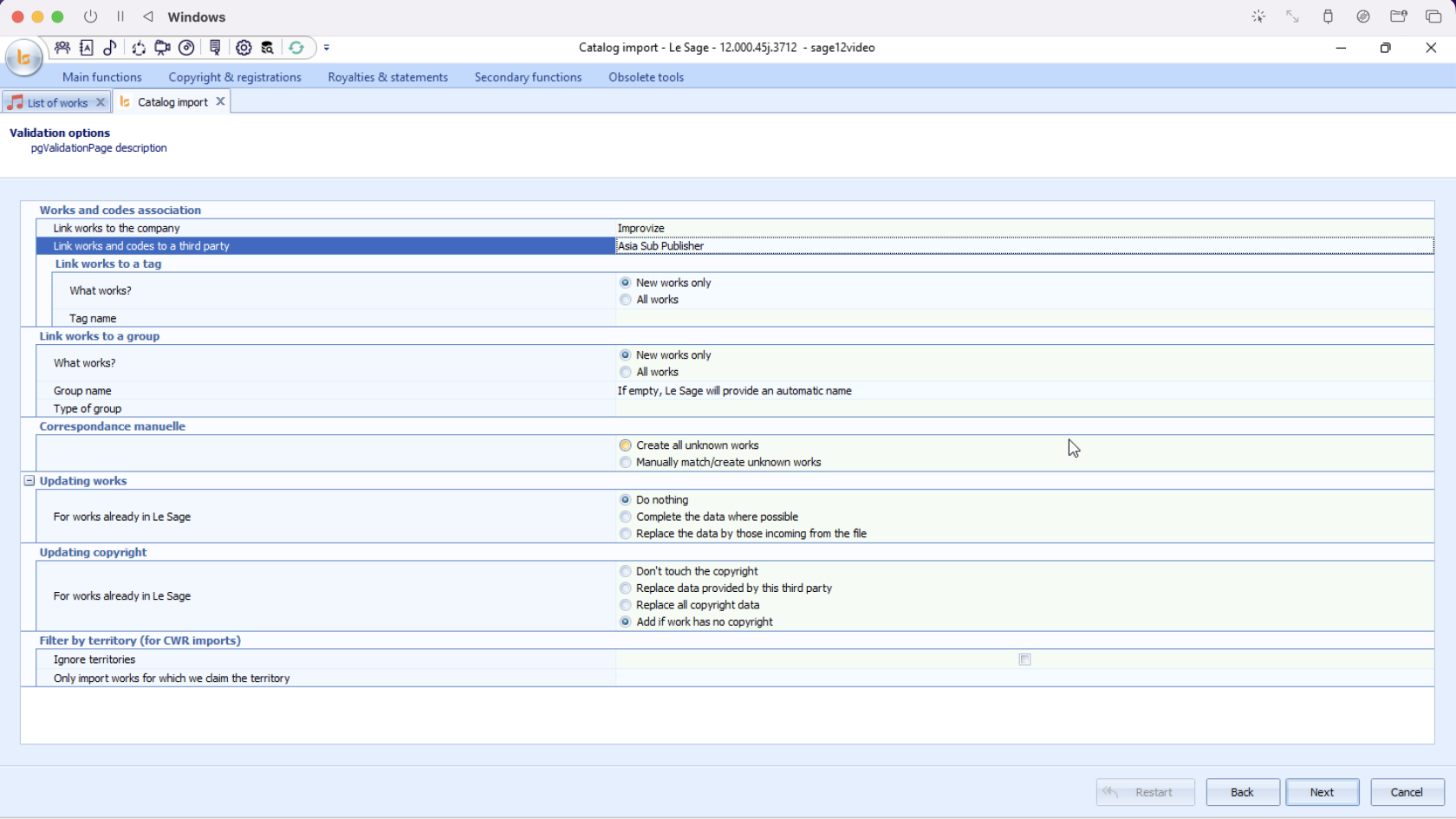Click the diagonal arrows full-screen icon
The height and width of the screenshot is (819, 1456).
pos(1292,16)
